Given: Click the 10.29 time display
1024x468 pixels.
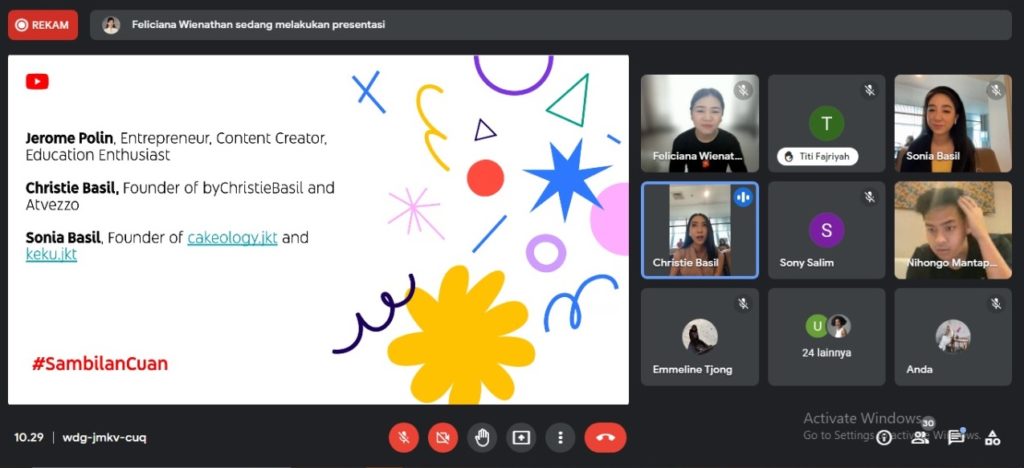Looking at the screenshot, I should [29, 437].
